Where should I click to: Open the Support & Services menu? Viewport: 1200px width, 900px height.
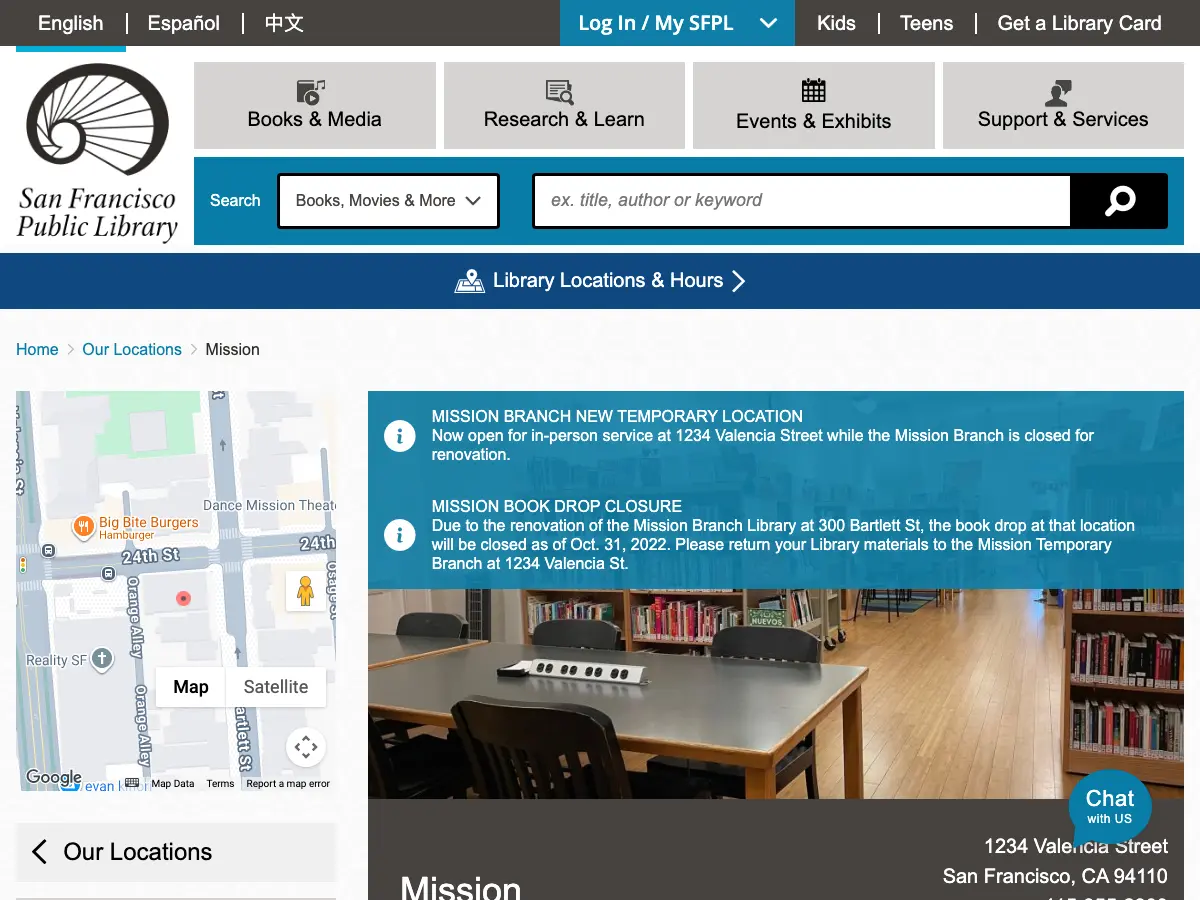coord(1063,105)
